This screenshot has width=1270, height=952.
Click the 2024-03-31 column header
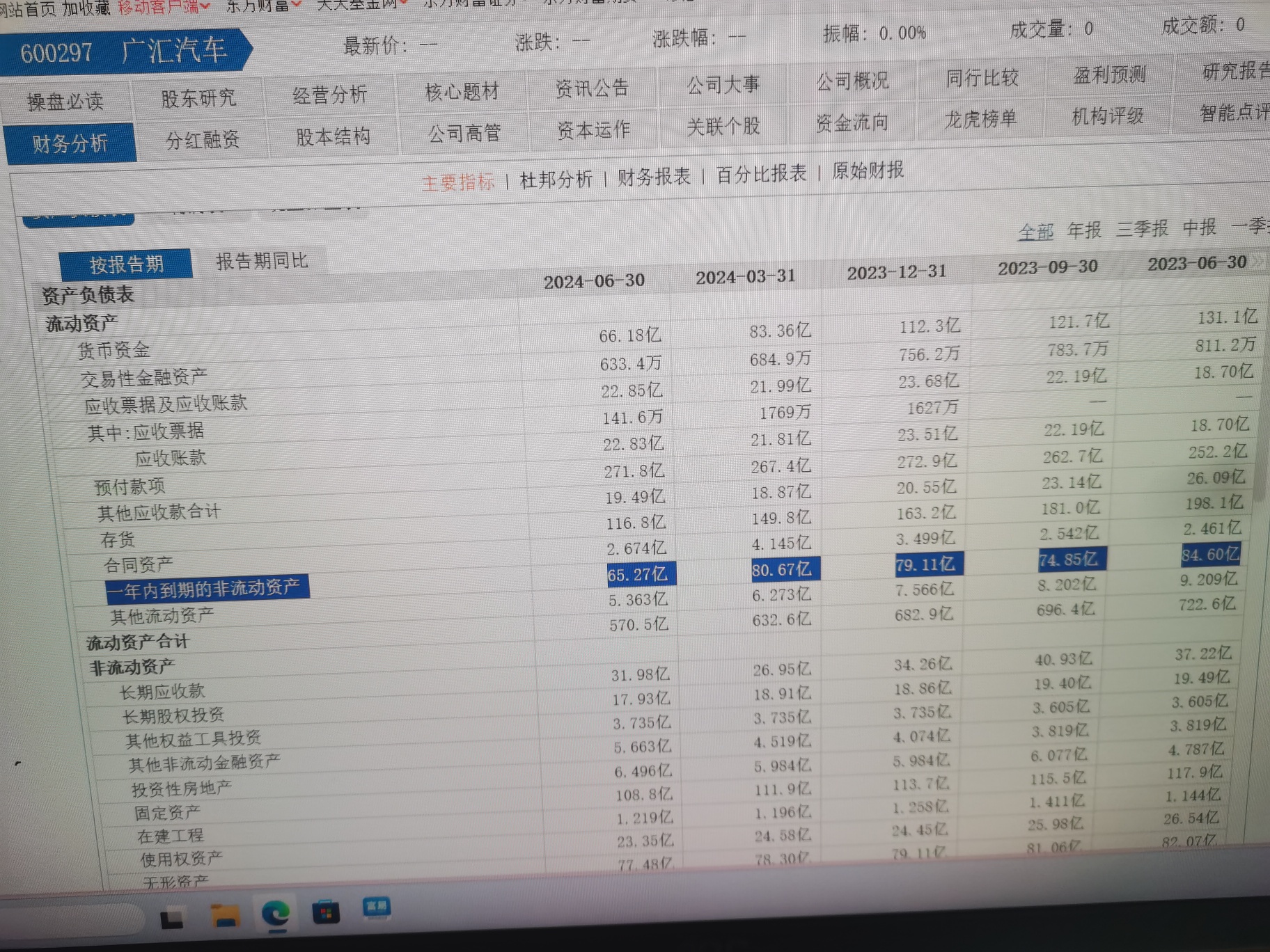[745, 277]
